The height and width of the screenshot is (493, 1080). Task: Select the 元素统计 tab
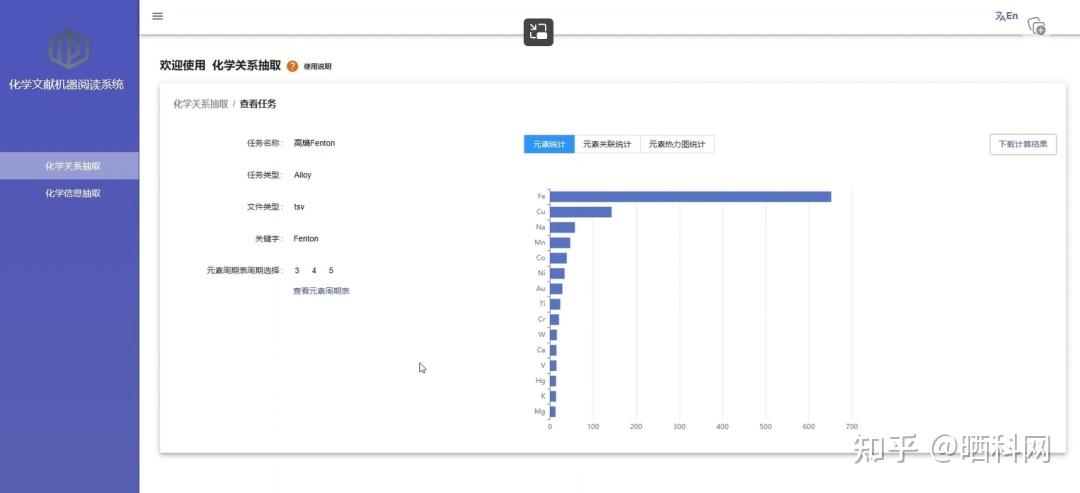(x=549, y=144)
